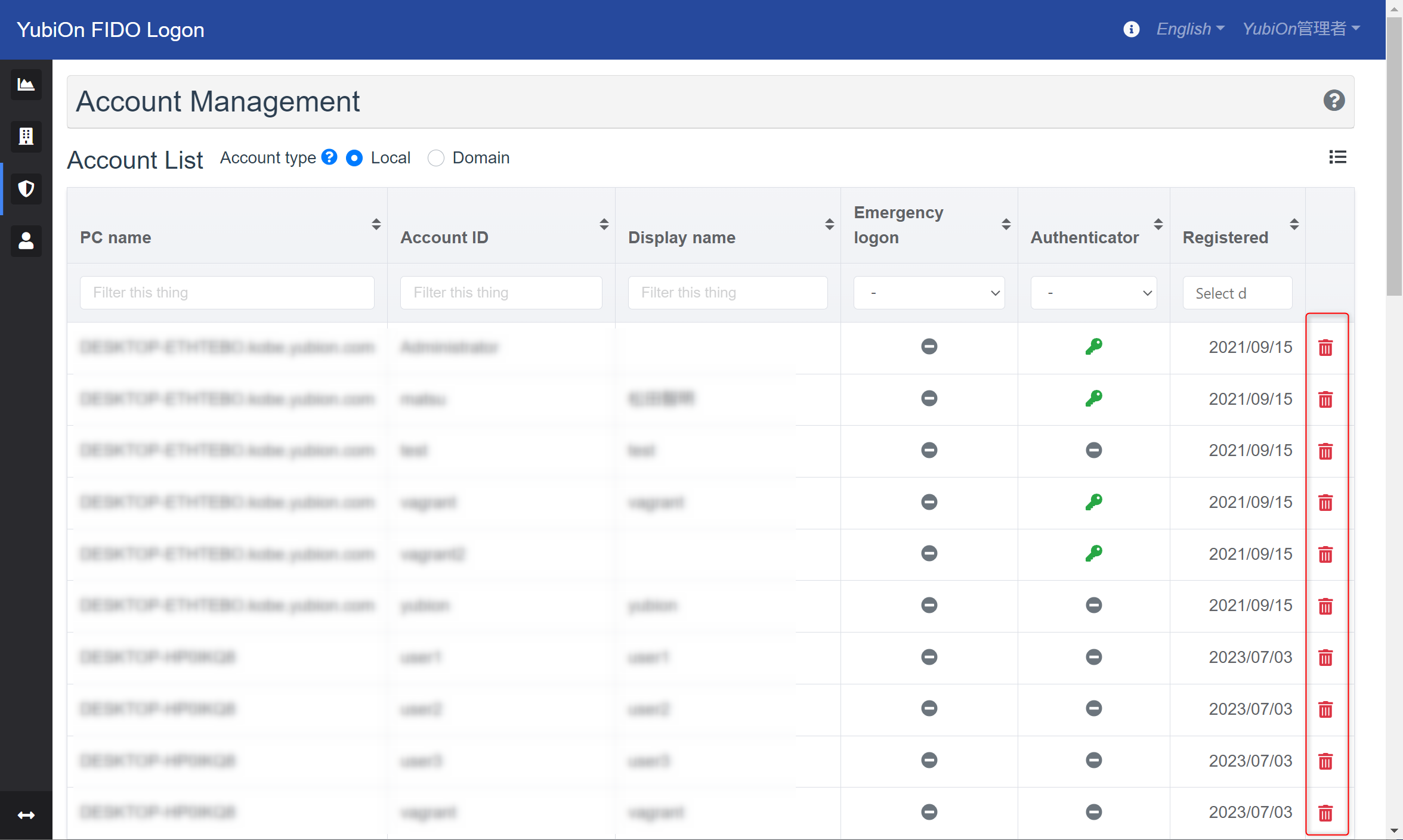
Task: Focus the Display name filter field
Action: tap(728, 293)
